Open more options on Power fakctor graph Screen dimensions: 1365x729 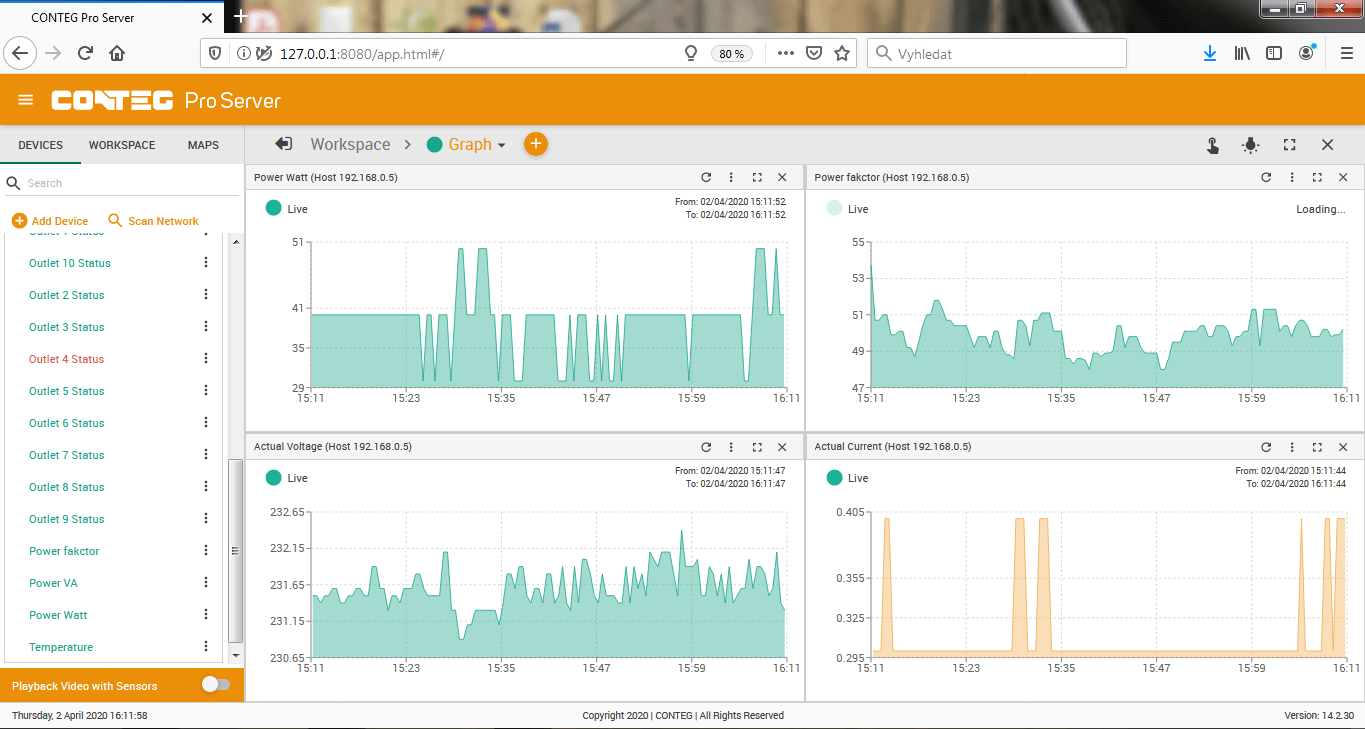coord(1291,178)
